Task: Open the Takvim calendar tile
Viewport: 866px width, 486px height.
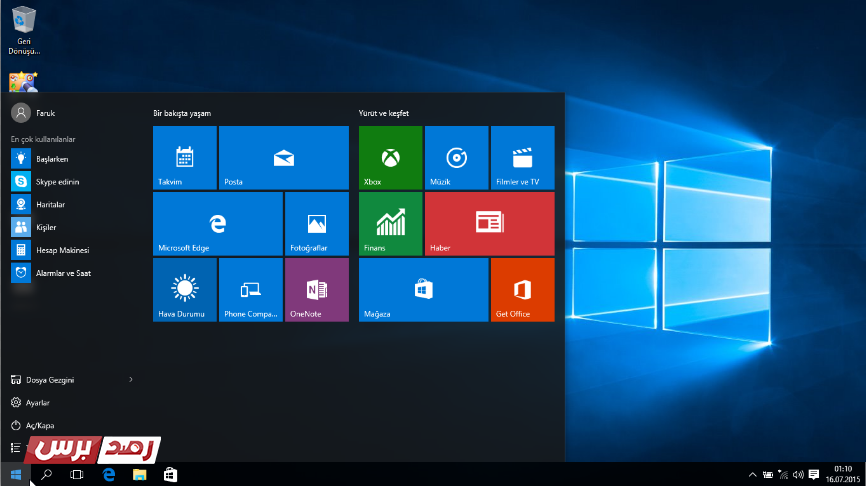Action: click(x=184, y=158)
